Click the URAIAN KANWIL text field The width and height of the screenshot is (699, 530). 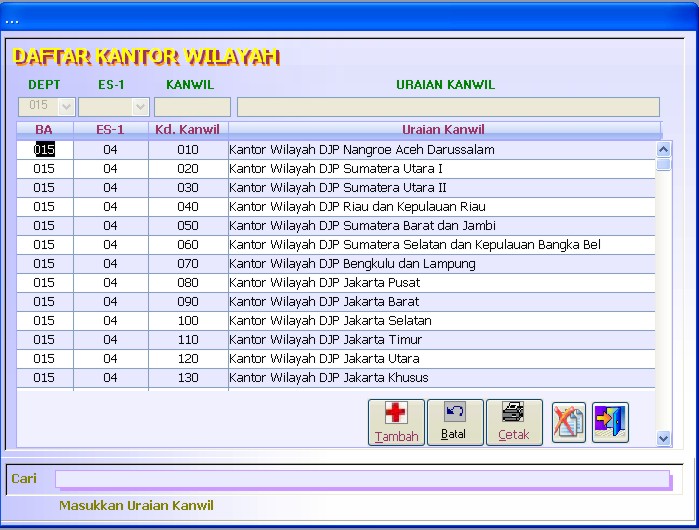click(448, 107)
